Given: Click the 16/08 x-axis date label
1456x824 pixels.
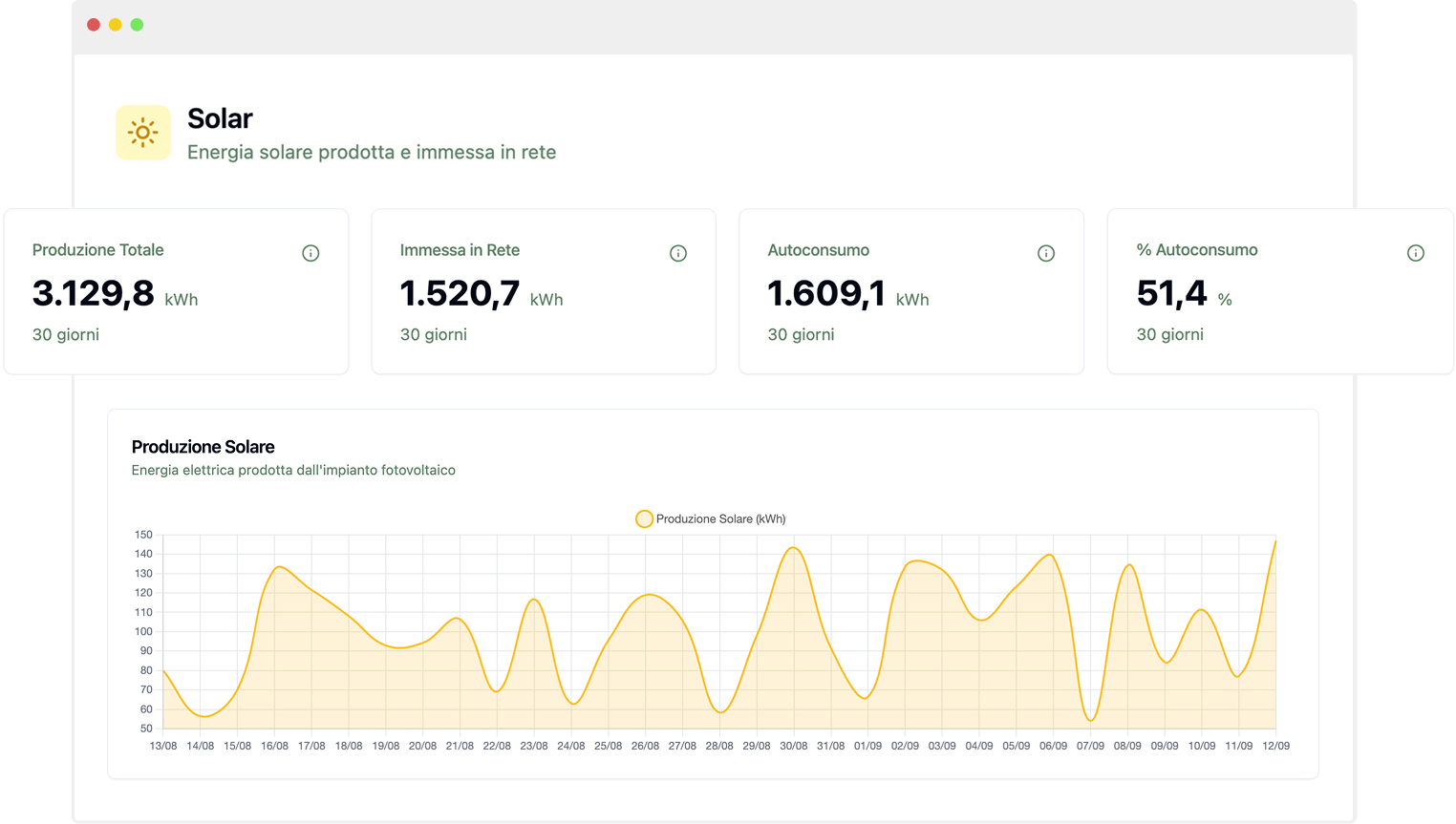Looking at the screenshot, I should (x=274, y=746).
